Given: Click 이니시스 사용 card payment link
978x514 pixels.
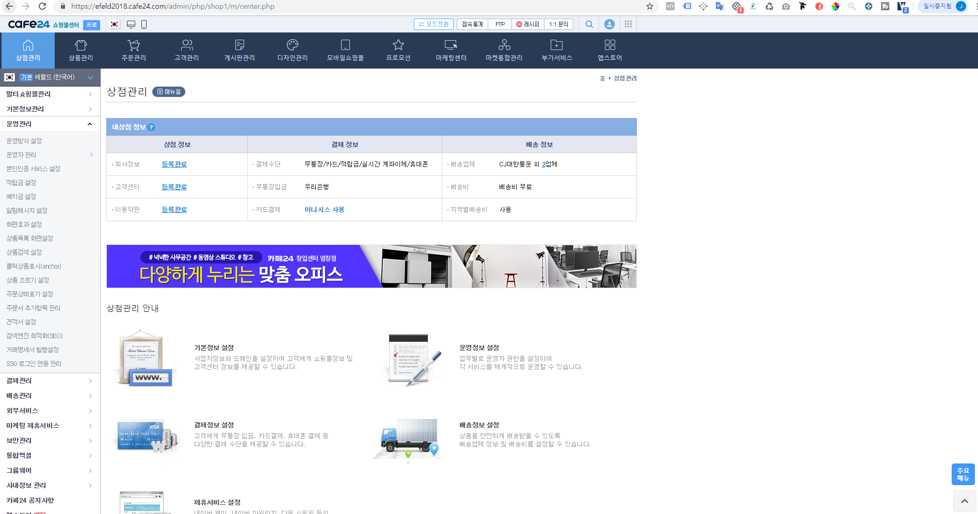Looking at the screenshot, I should [x=324, y=210].
